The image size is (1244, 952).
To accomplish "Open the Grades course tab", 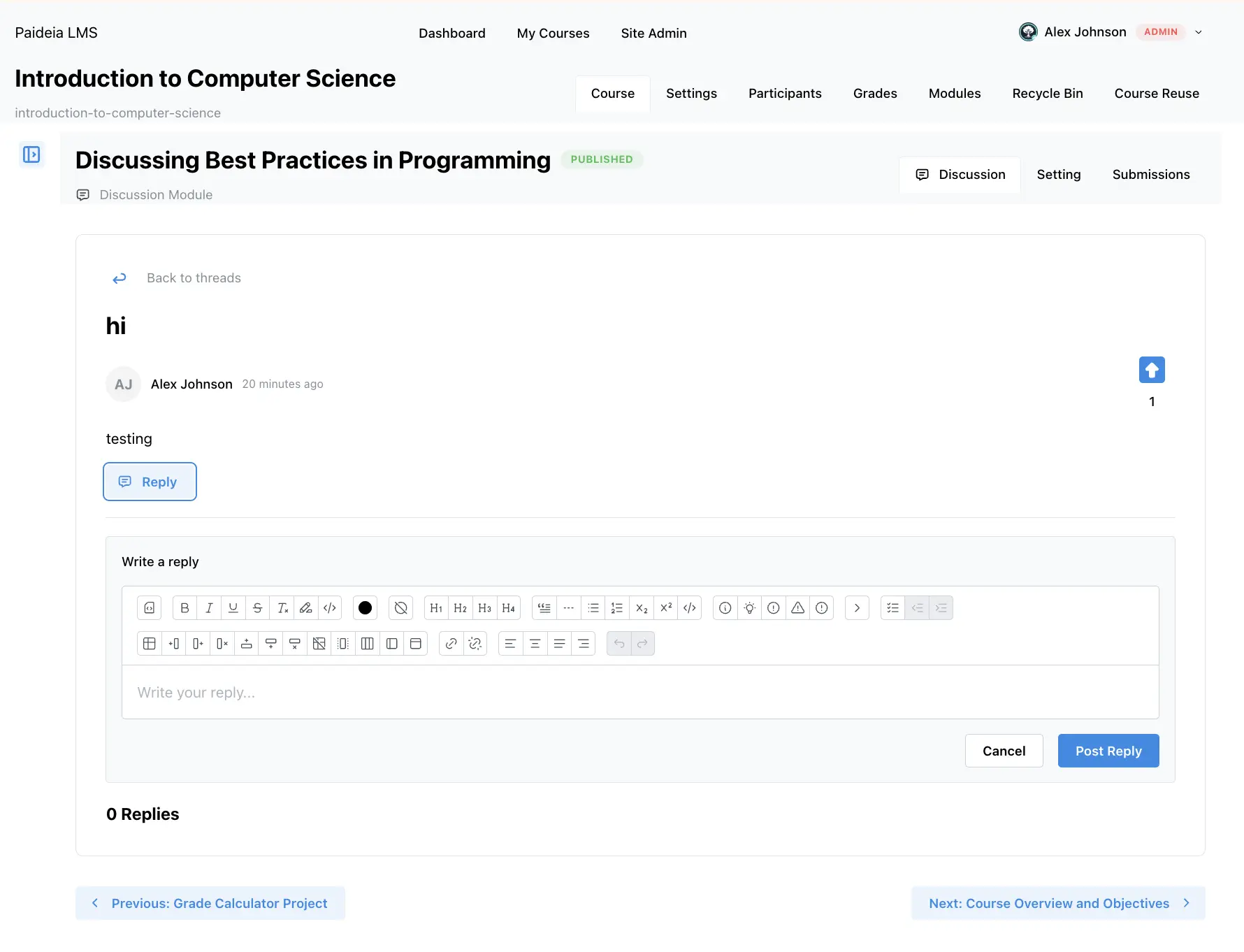I will [874, 93].
